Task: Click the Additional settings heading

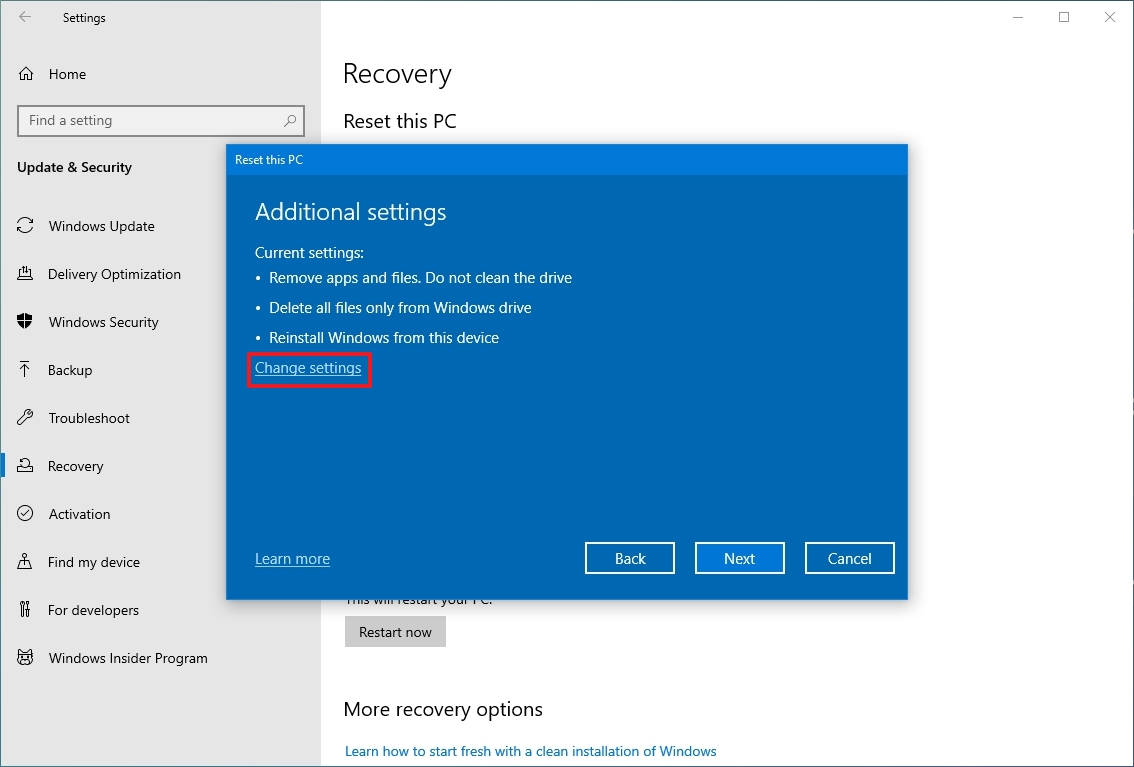Action: click(351, 212)
